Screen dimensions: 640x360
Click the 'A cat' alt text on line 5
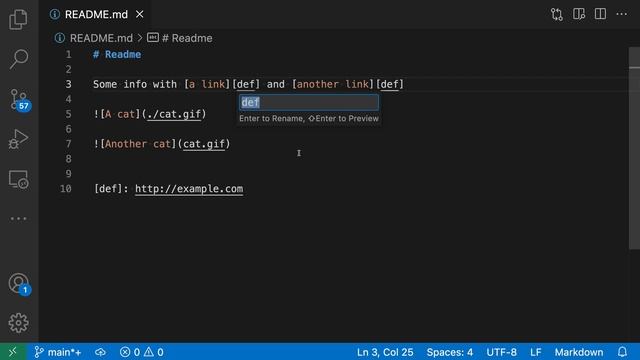coord(120,114)
